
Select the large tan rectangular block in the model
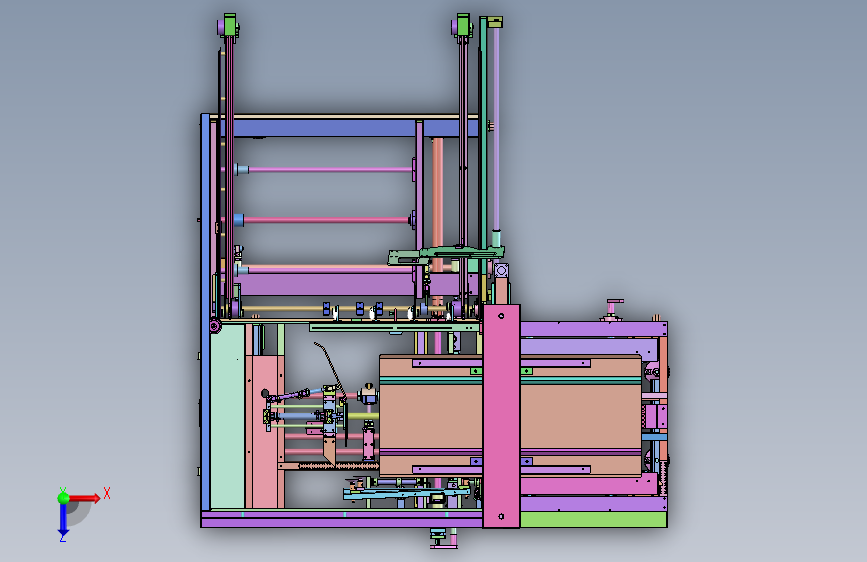[x=431, y=416]
